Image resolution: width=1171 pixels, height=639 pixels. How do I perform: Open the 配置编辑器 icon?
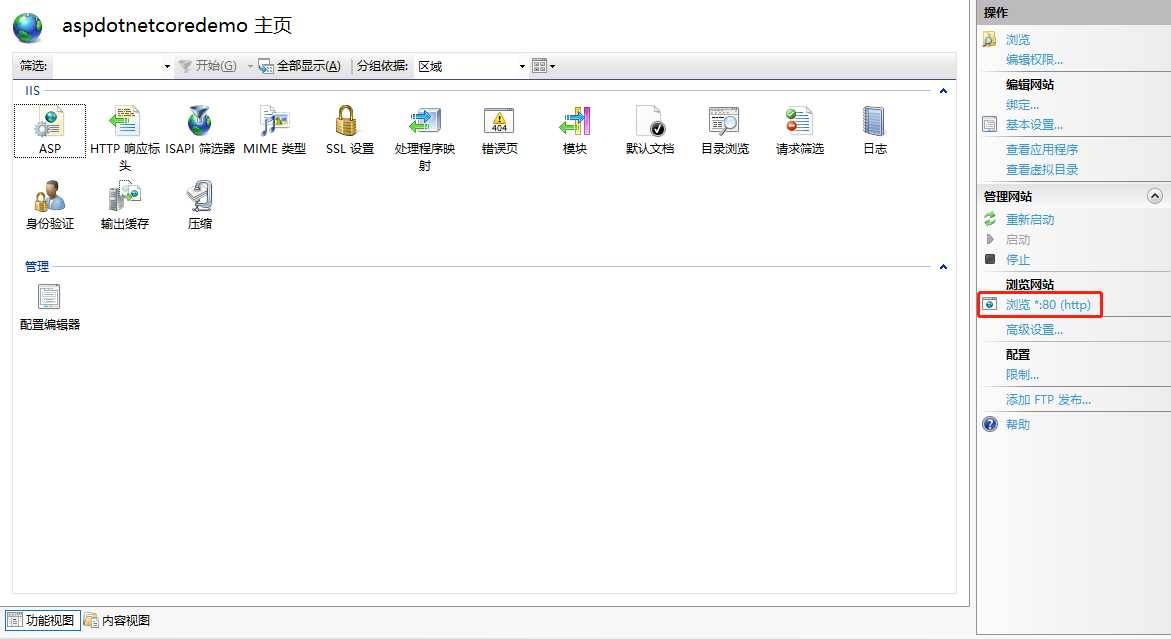[49, 298]
